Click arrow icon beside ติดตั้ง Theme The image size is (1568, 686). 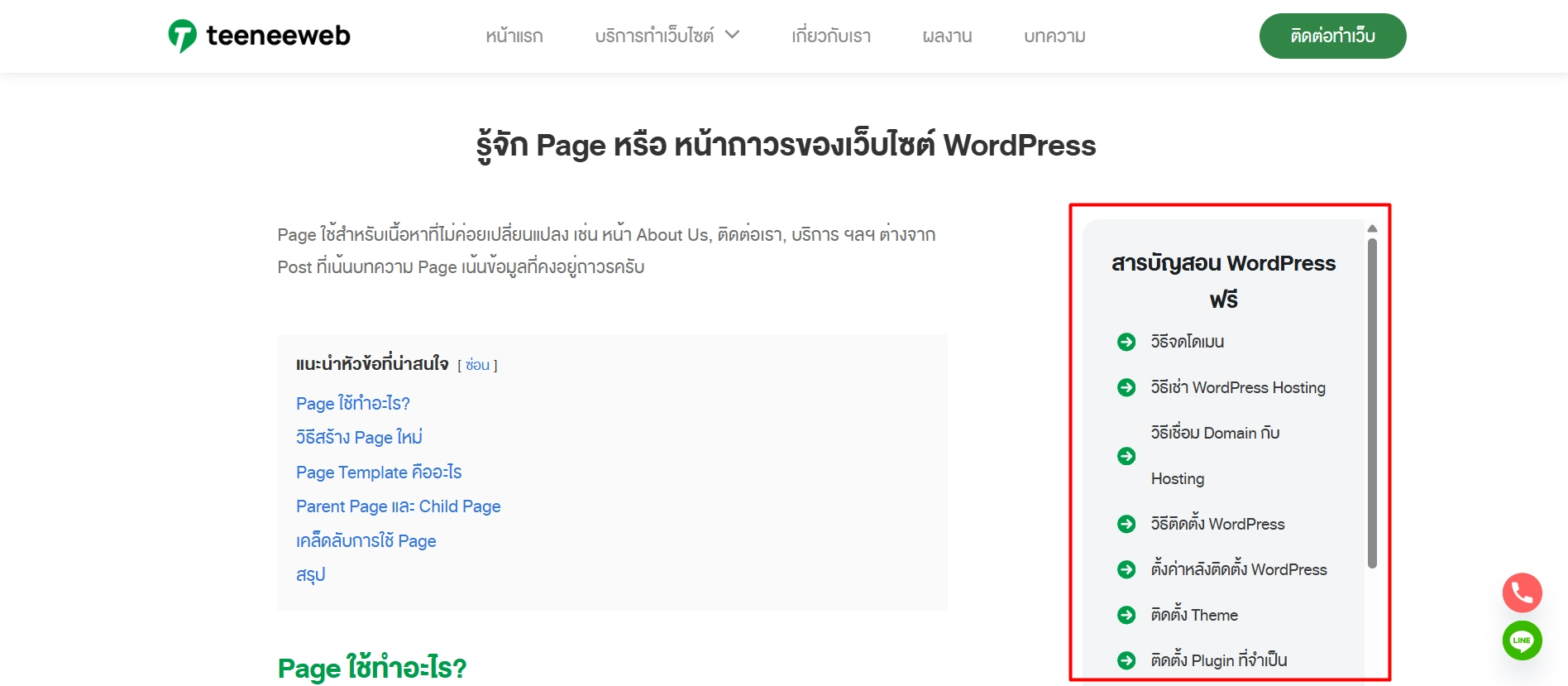tap(1126, 615)
